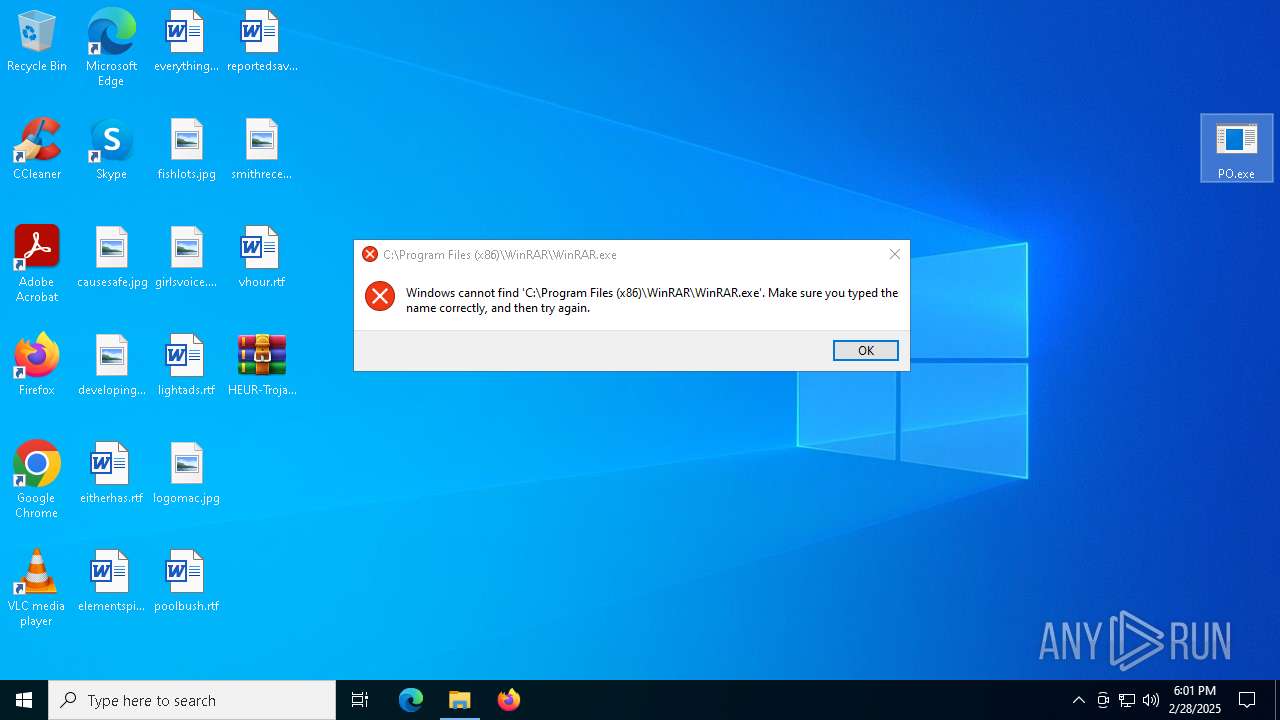Viewport: 1280px width, 720px height.
Task: Select the Google Chrome desktop shortcut
Action: pyautogui.click(x=37, y=480)
